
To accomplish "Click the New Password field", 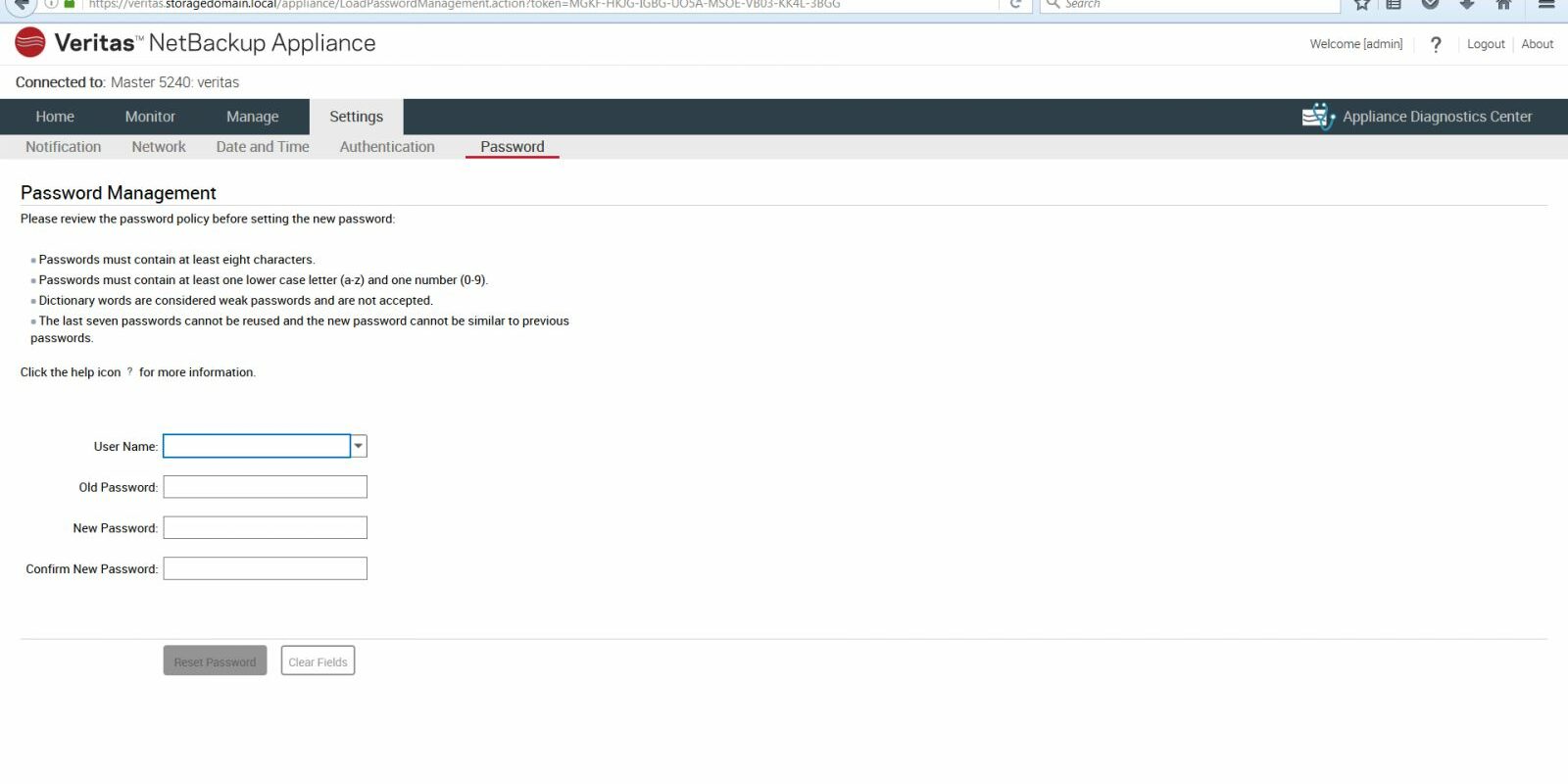I will (x=266, y=527).
